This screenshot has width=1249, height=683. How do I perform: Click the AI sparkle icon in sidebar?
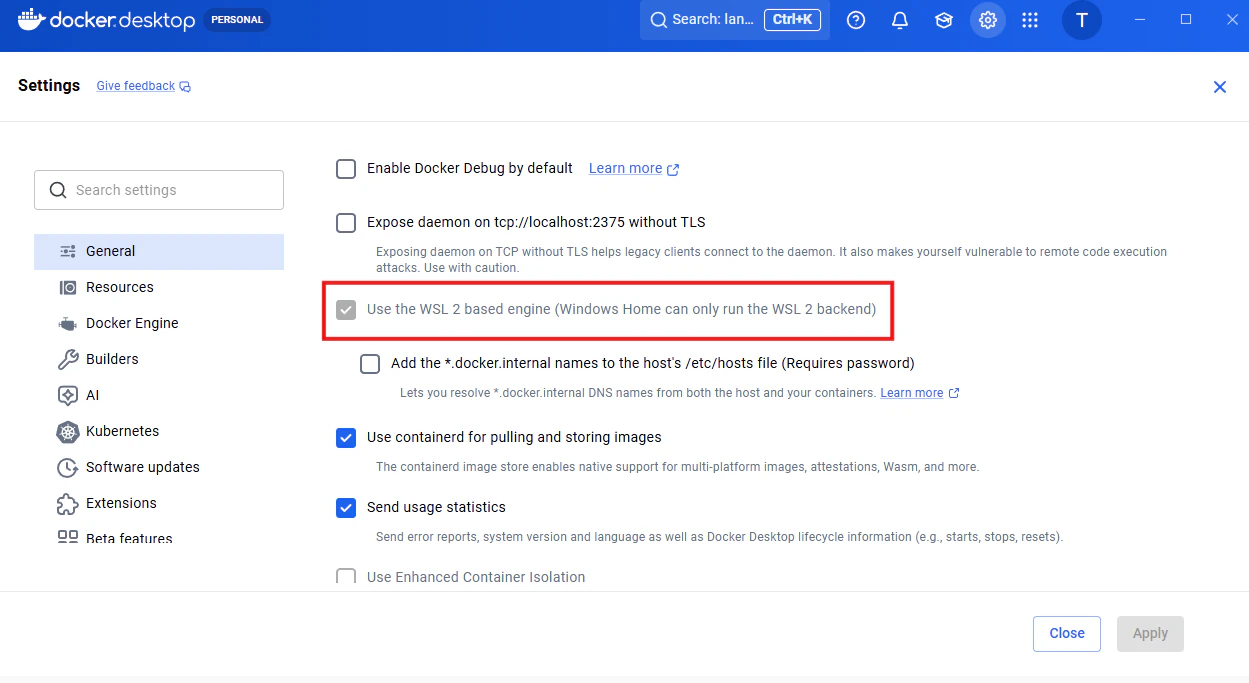(x=68, y=395)
